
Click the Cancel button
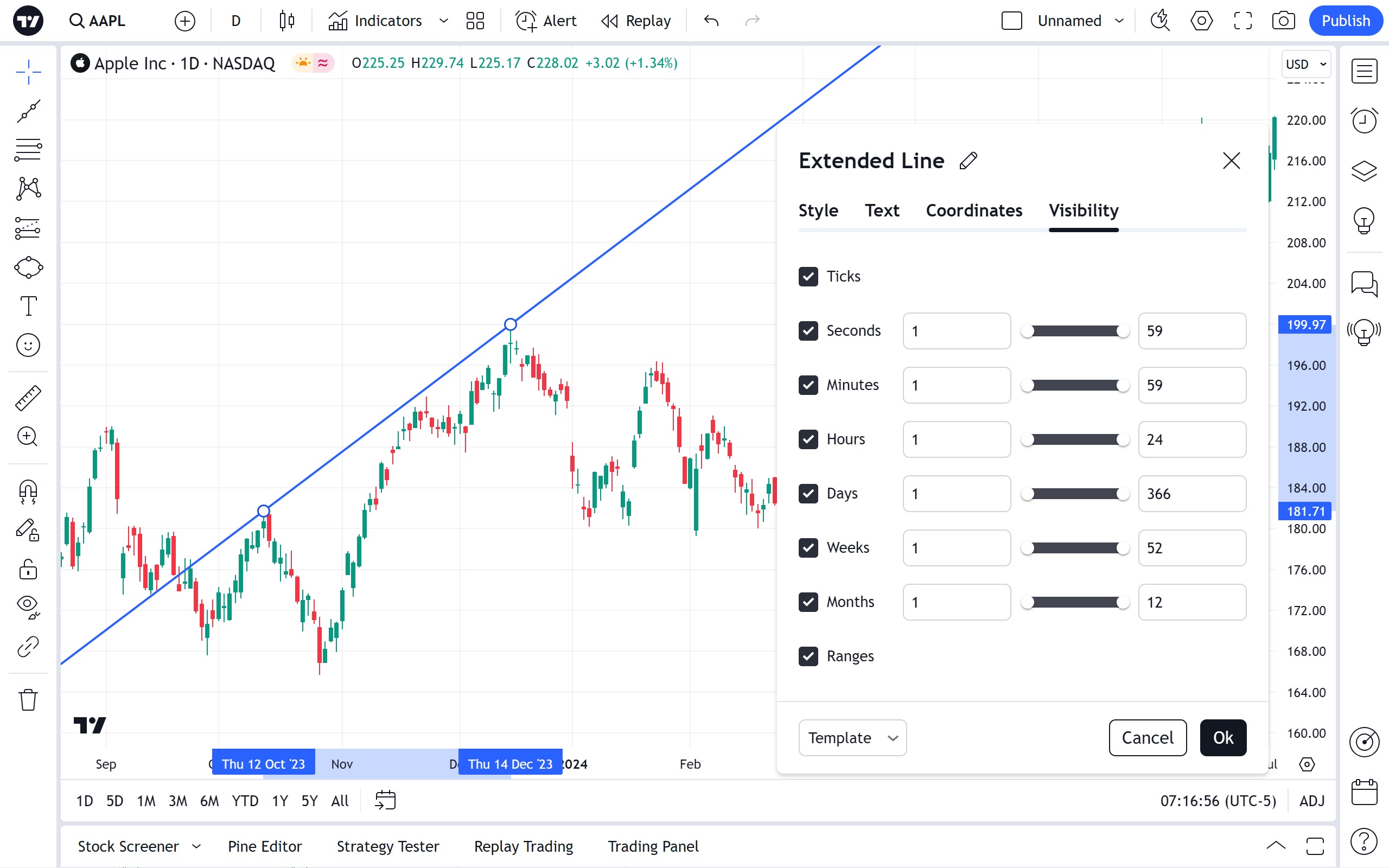[x=1147, y=738]
